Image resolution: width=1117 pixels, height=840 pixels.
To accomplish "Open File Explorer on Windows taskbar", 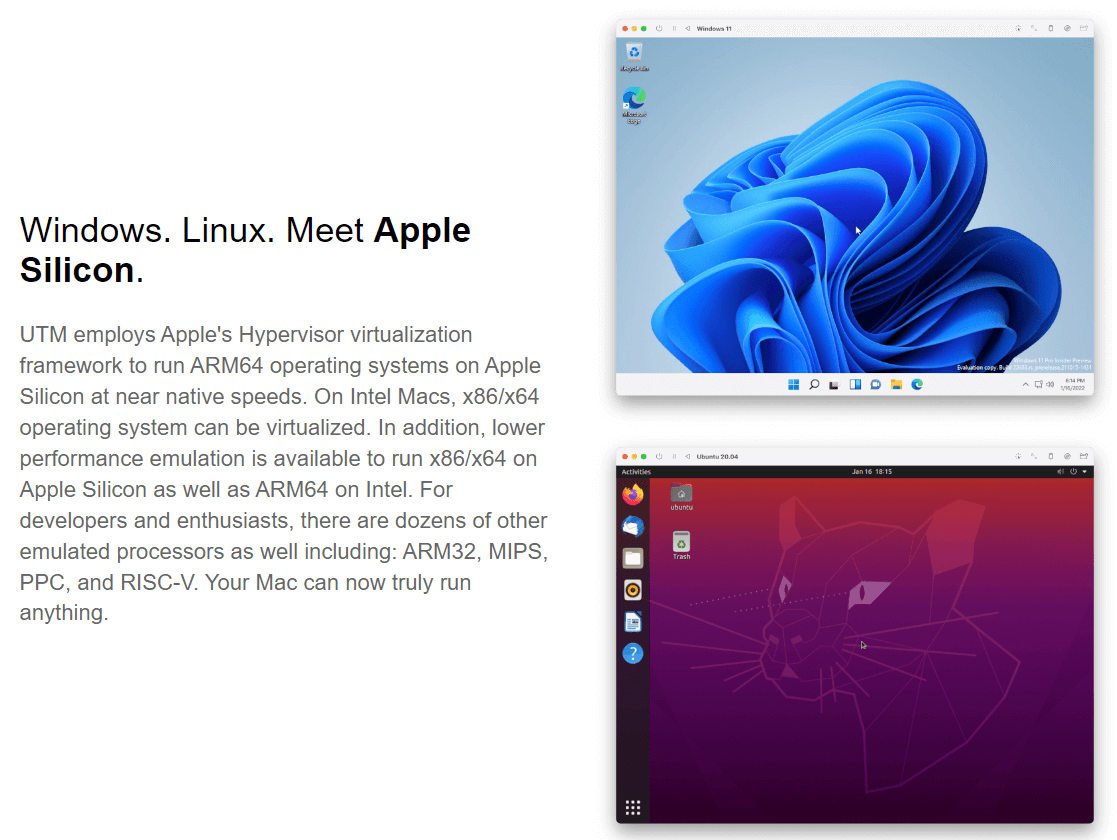I will (x=896, y=384).
